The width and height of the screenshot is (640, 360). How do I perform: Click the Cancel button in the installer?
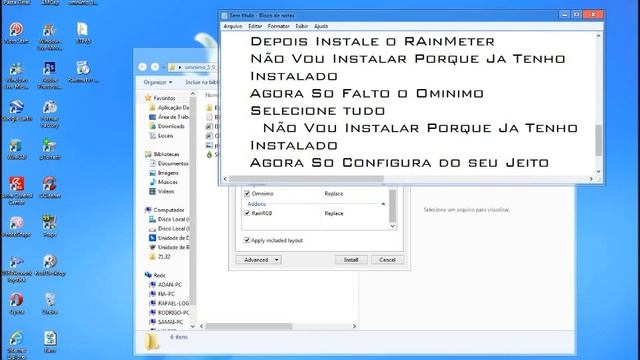[x=387, y=260]
